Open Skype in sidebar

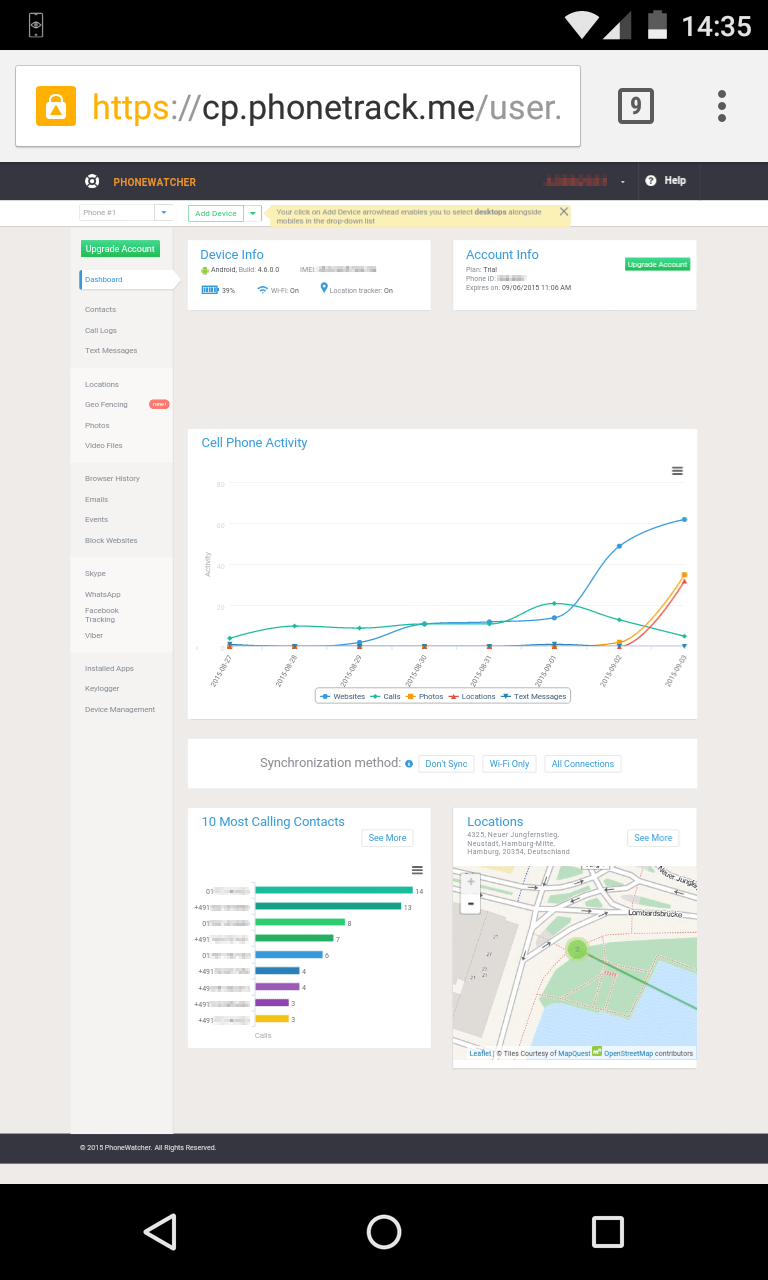click(x=96, y=574)
